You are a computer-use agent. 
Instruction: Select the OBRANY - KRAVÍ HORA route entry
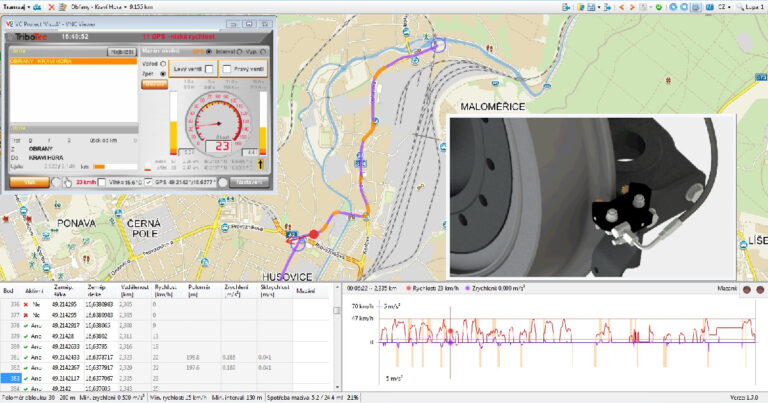(x=38, y=60)
